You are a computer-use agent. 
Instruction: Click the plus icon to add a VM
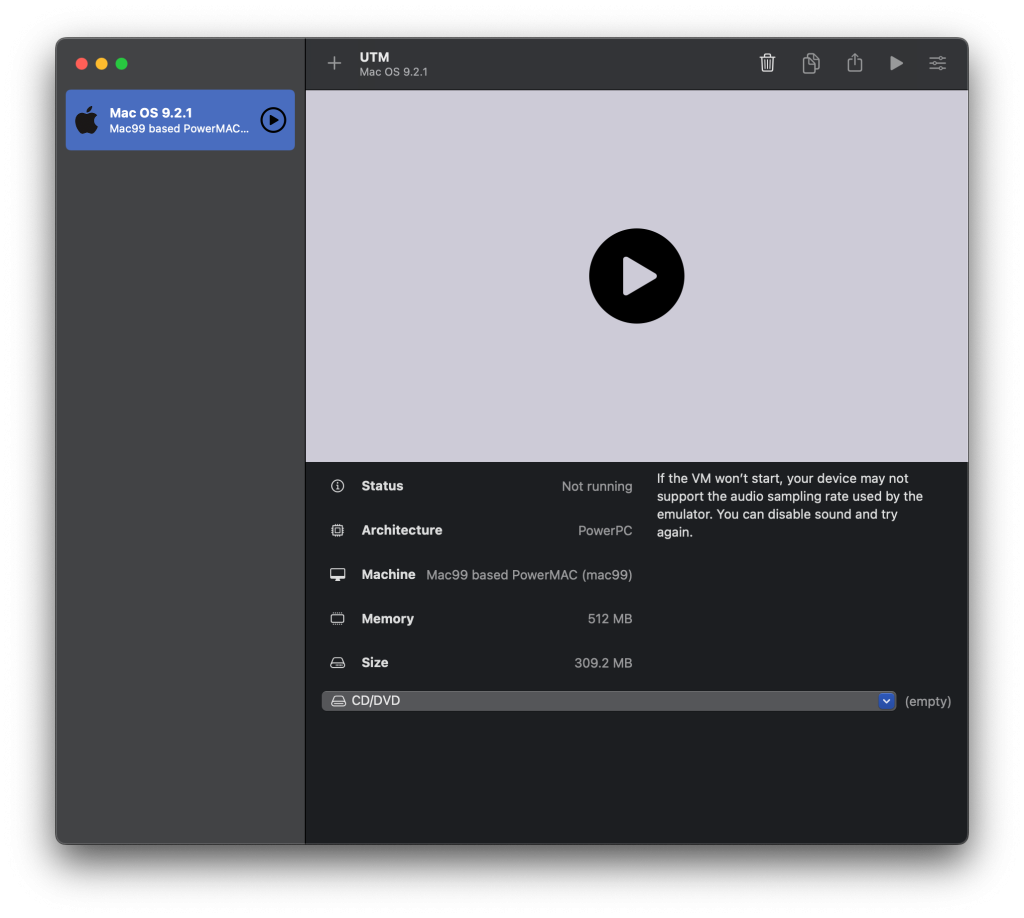(x=334, y=63)
